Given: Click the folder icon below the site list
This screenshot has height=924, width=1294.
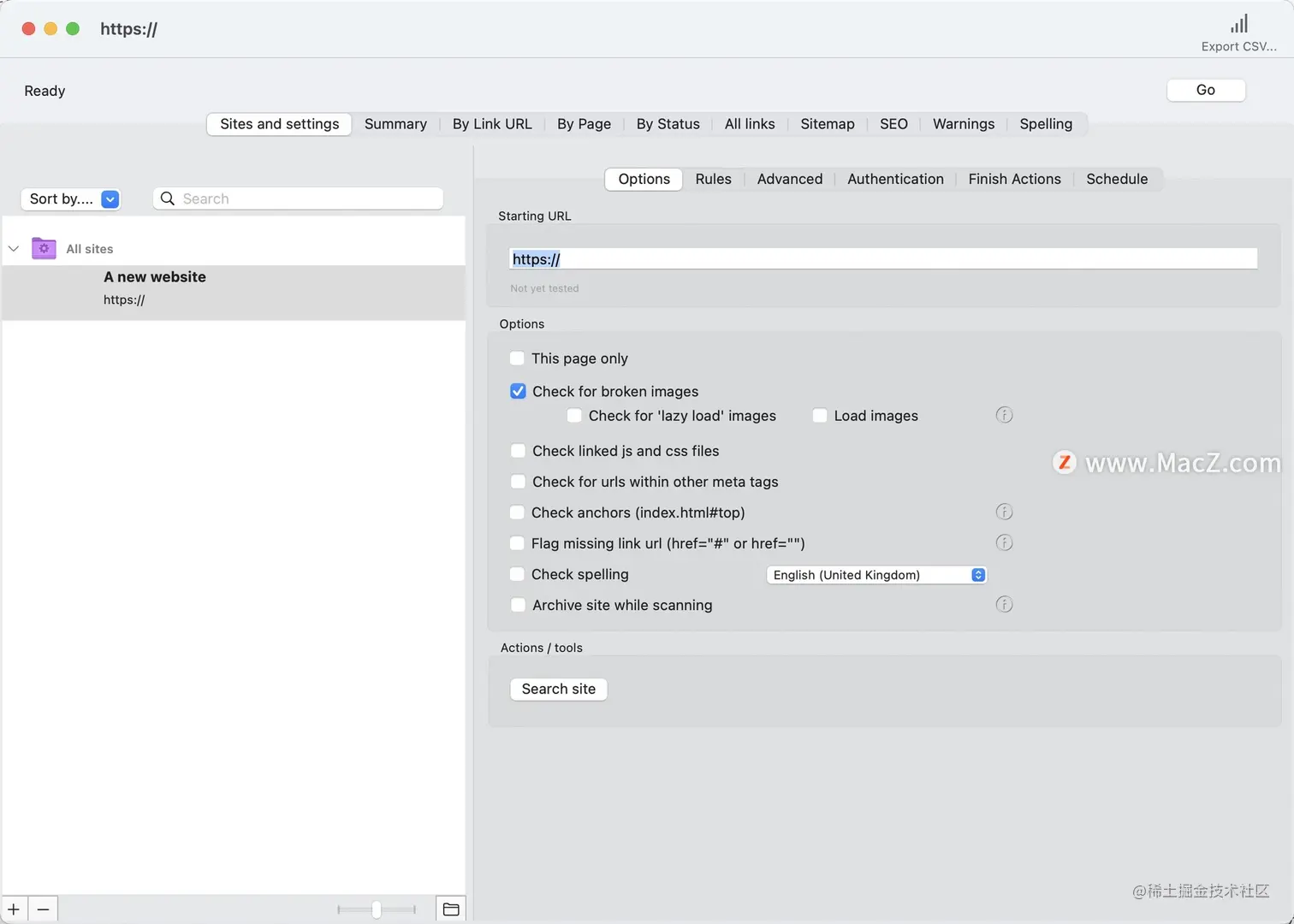Looking at the screenshot, I should 451,909.
